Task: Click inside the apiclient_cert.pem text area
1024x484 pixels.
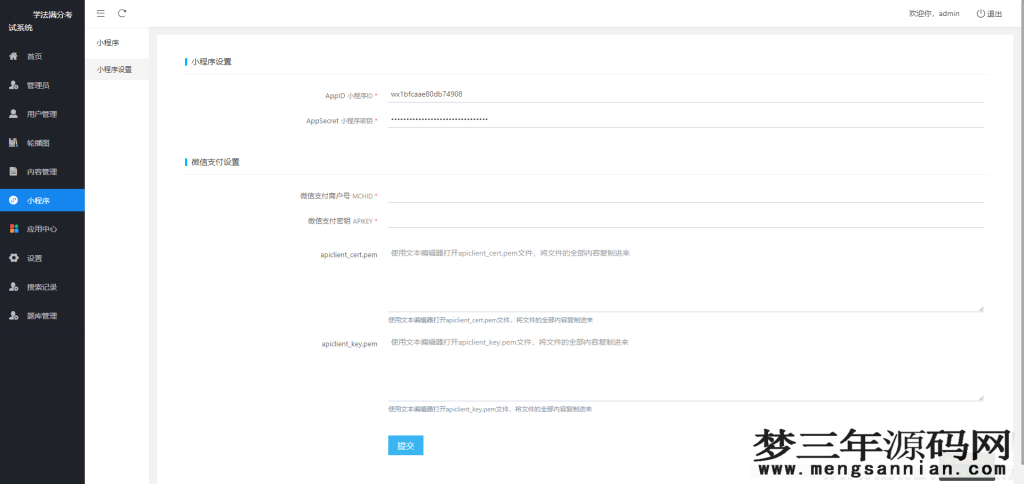Action: tap(685, 279)
